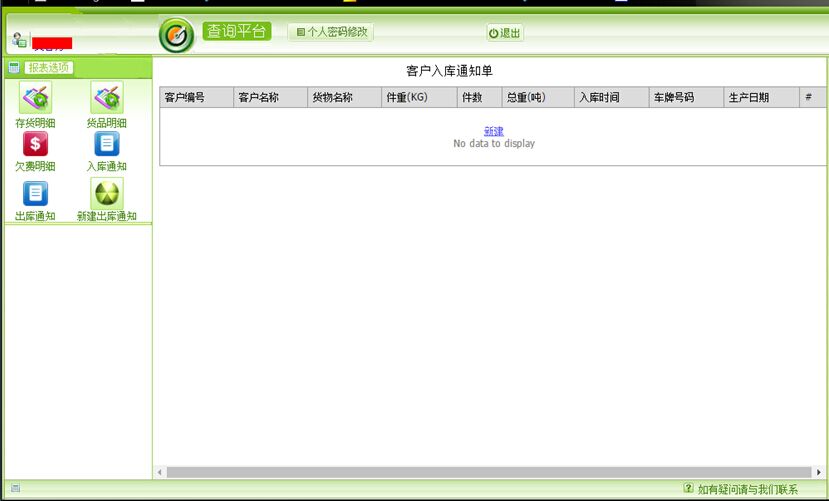Sort by 入库时间 column header
This screenshot has width=829, height=501.
[599, 98]
